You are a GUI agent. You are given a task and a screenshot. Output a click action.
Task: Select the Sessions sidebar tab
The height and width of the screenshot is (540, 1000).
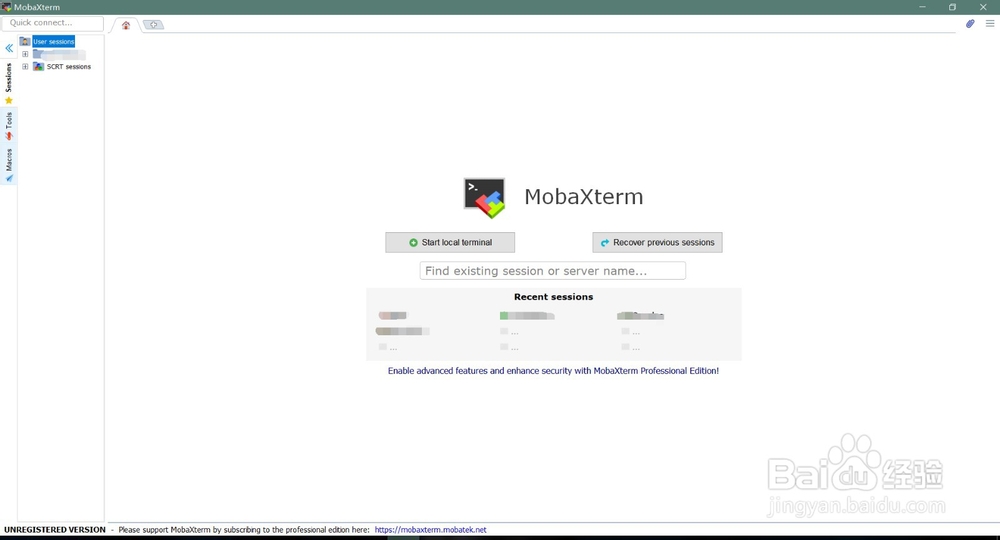click(x=8, y=77)
